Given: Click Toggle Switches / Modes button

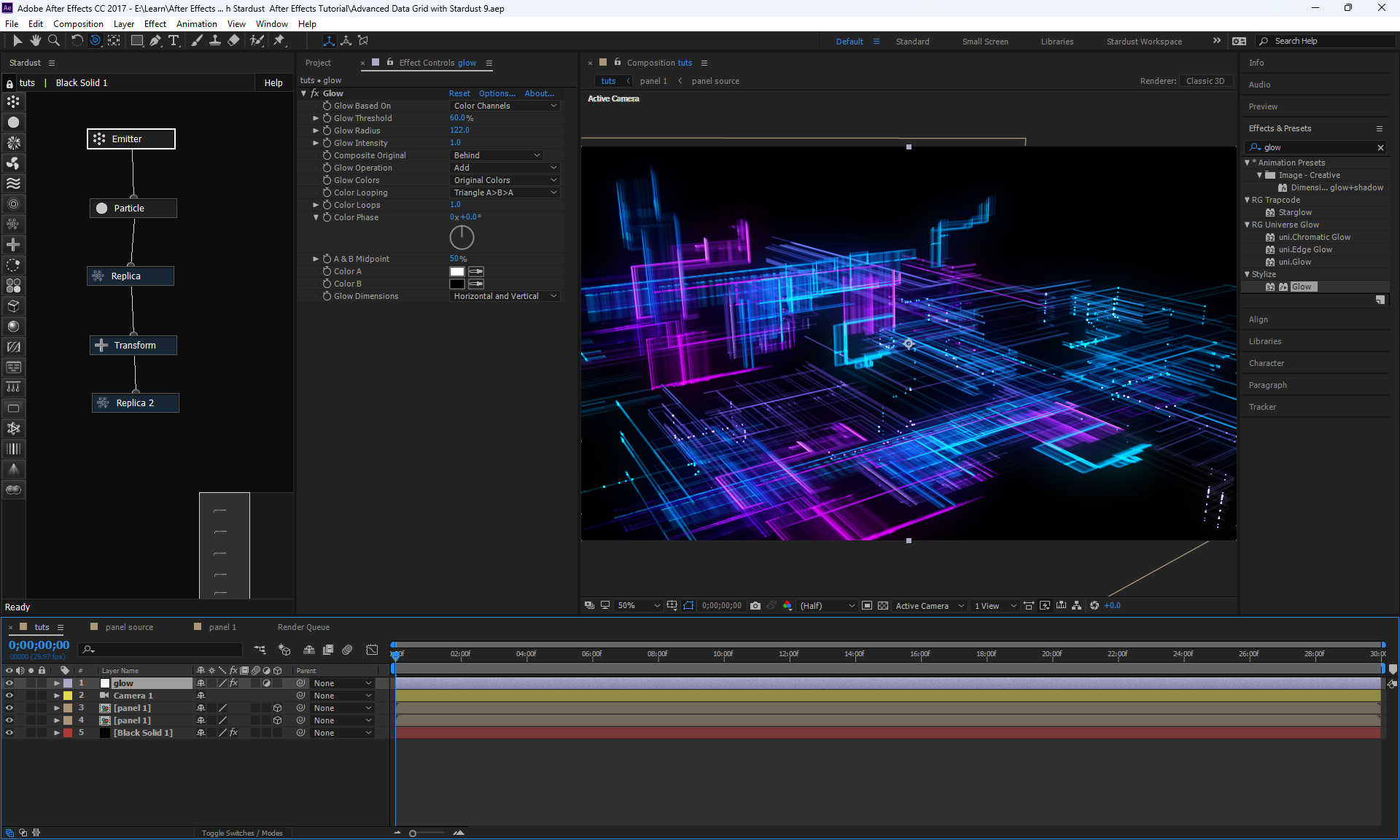Looking at the screenshot, I should pos(242,833).
